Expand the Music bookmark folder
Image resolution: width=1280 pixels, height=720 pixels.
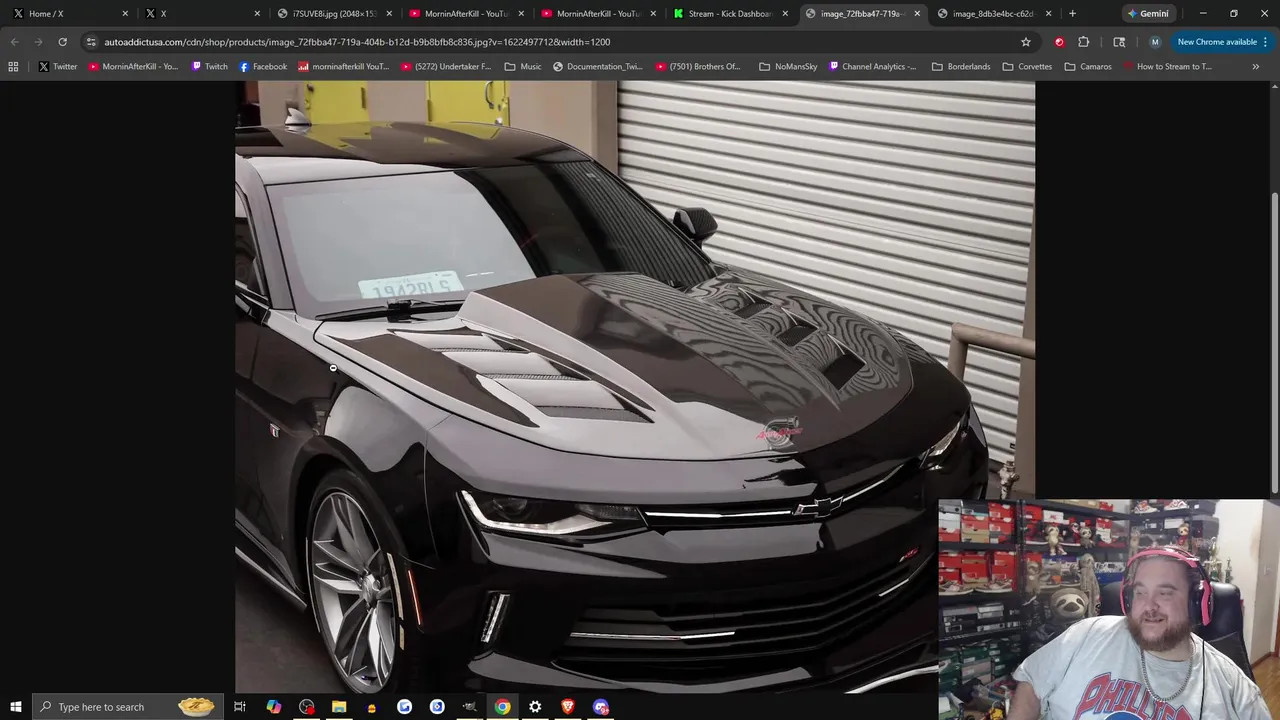click(523, 67)
